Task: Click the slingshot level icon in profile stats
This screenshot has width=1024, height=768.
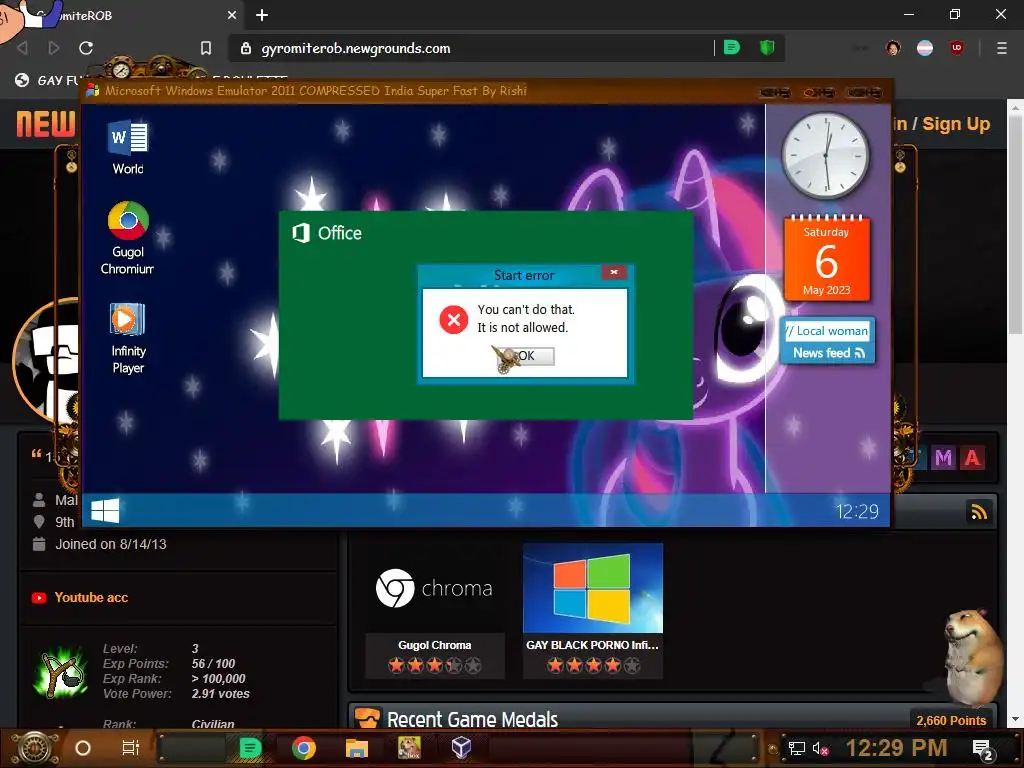Action: pyautogui.click(x=60, y=672)
